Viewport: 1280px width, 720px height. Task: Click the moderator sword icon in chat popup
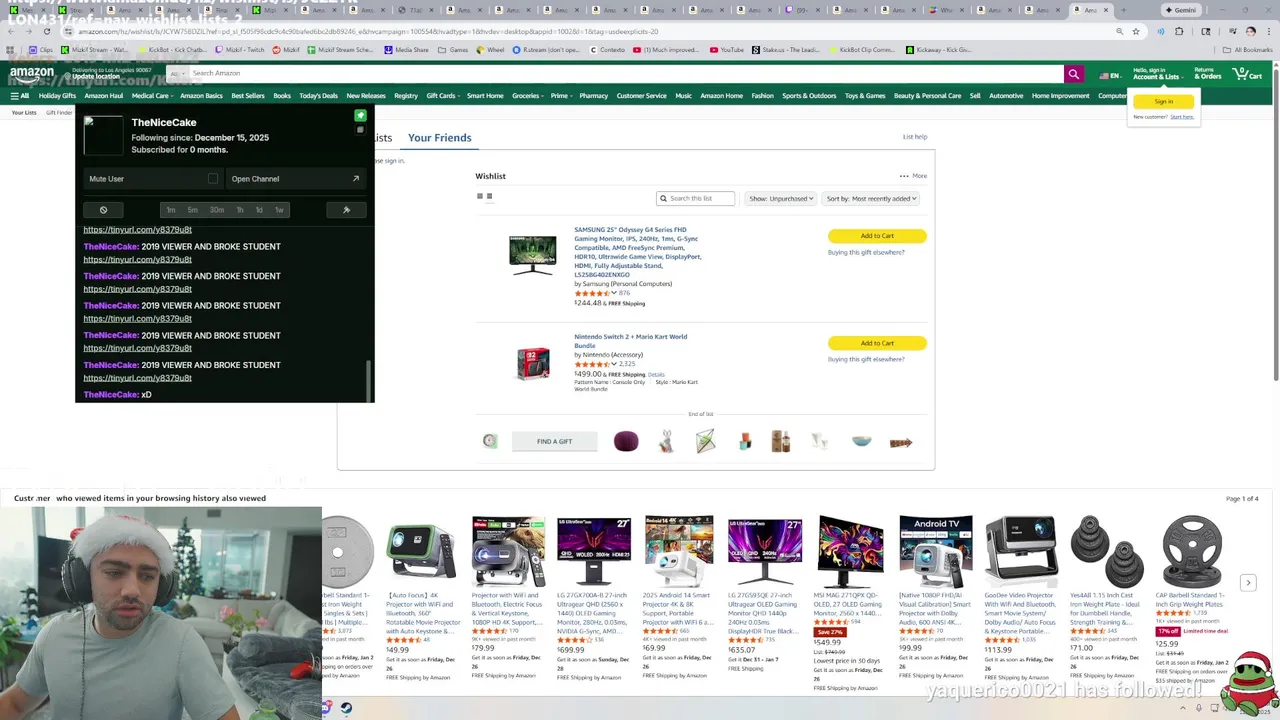346,210
